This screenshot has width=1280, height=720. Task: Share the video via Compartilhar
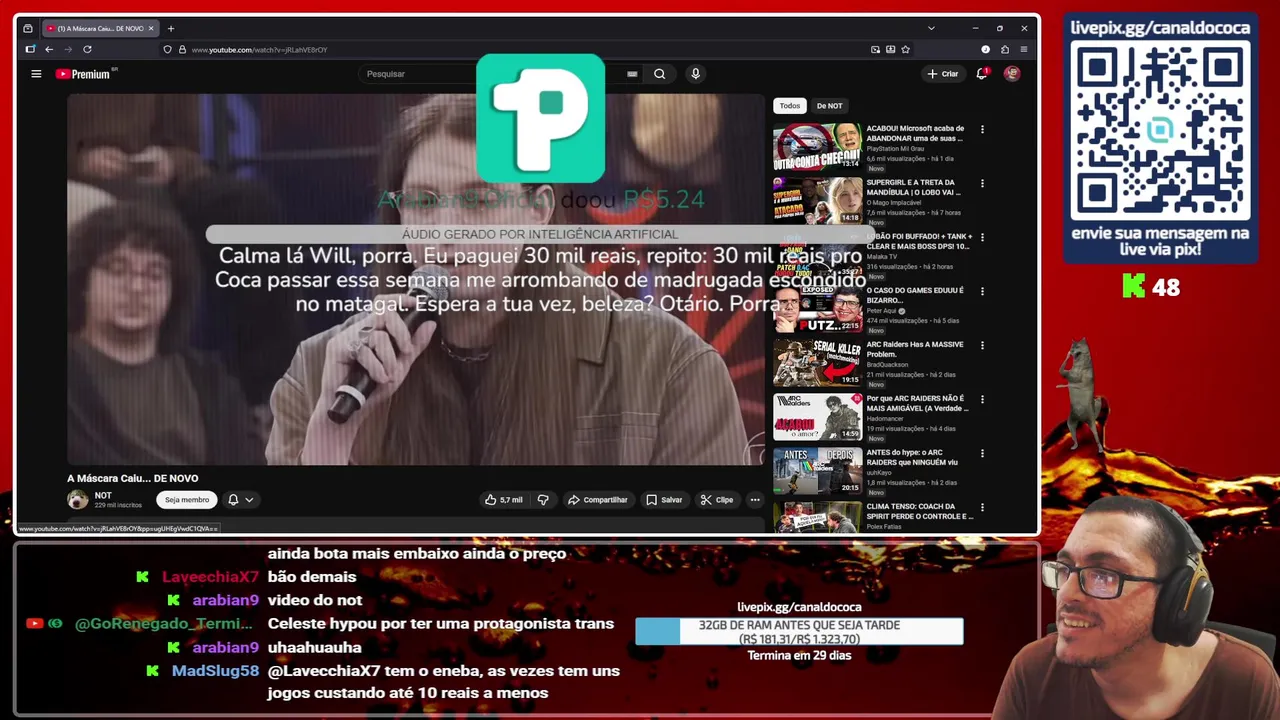597,500
